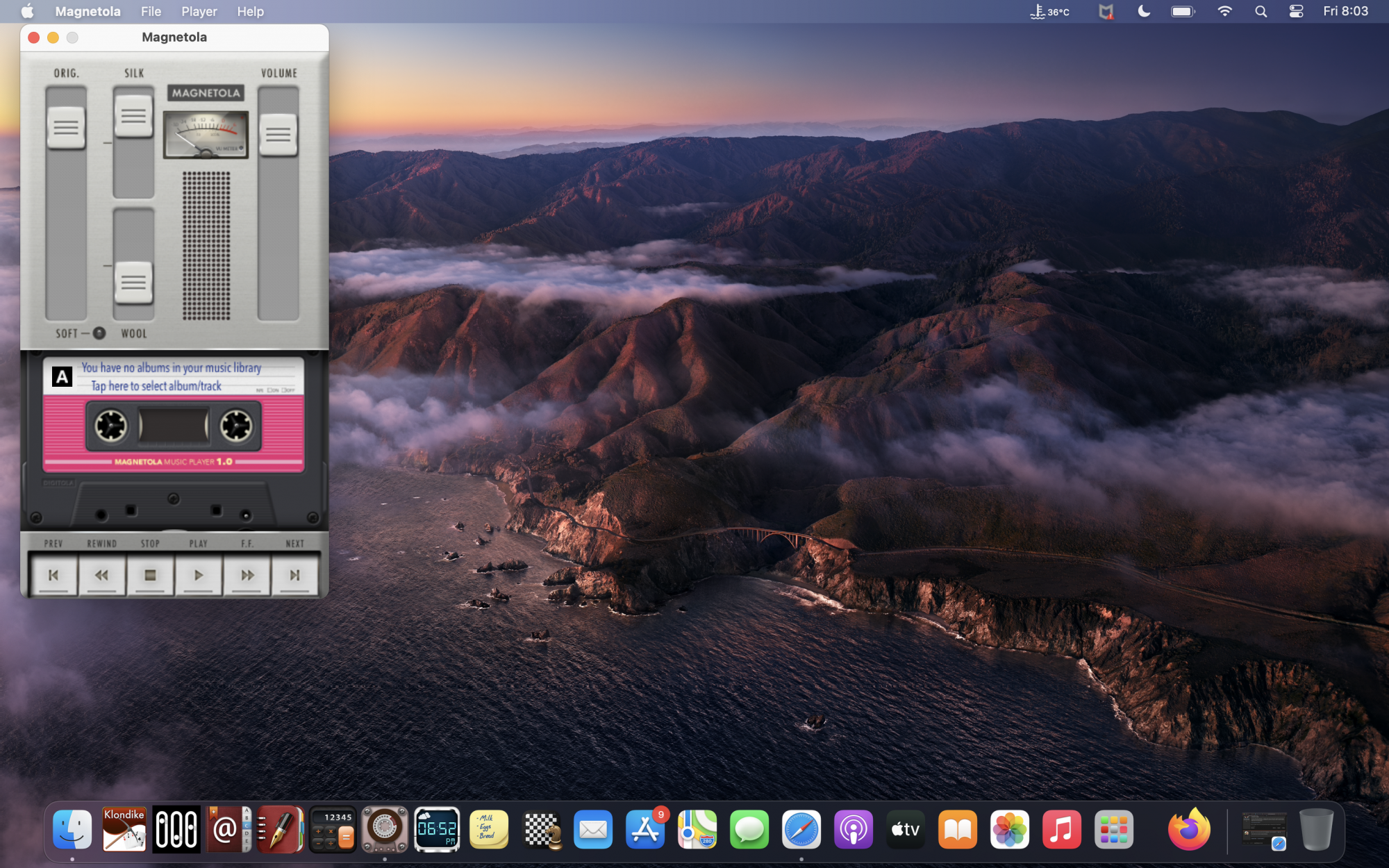Stop playback with the STOP button
1389x868 pixels.
[x=150, y=575]
